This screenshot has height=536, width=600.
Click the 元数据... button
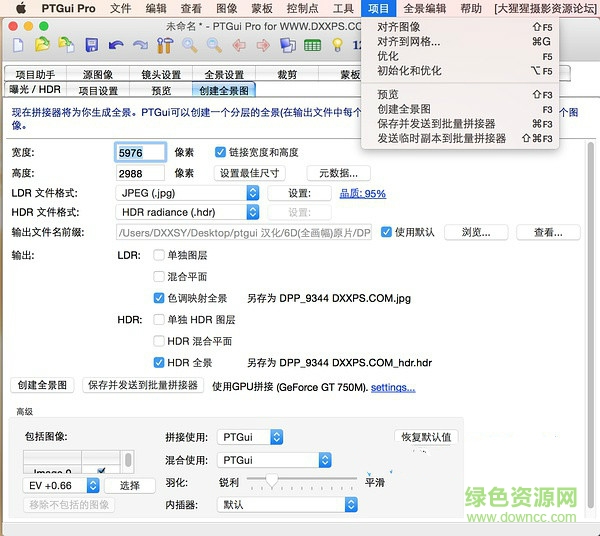point(339,173)
